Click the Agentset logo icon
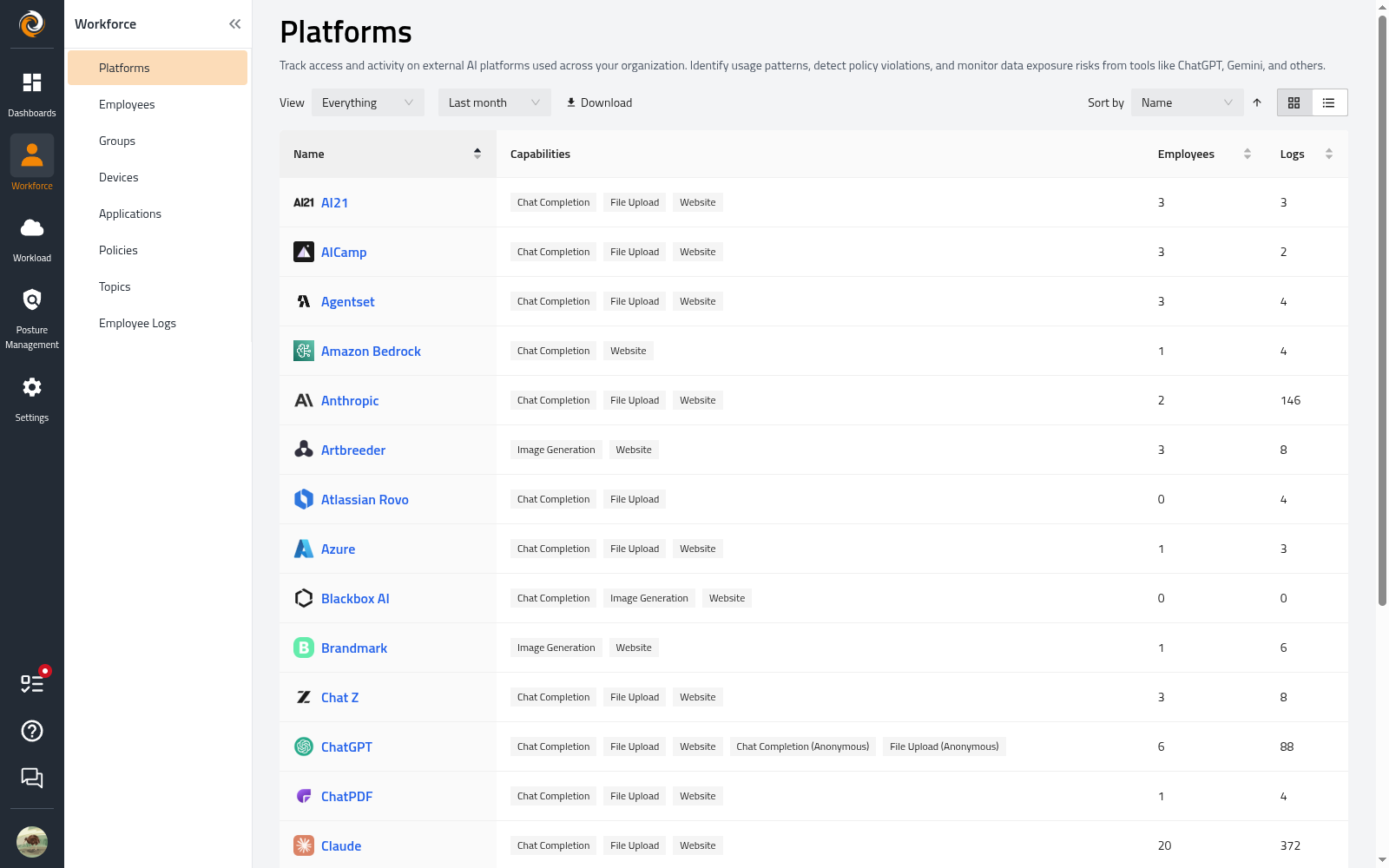Image resolution: width=1389 pixels, height=868 pixels. 304,301
